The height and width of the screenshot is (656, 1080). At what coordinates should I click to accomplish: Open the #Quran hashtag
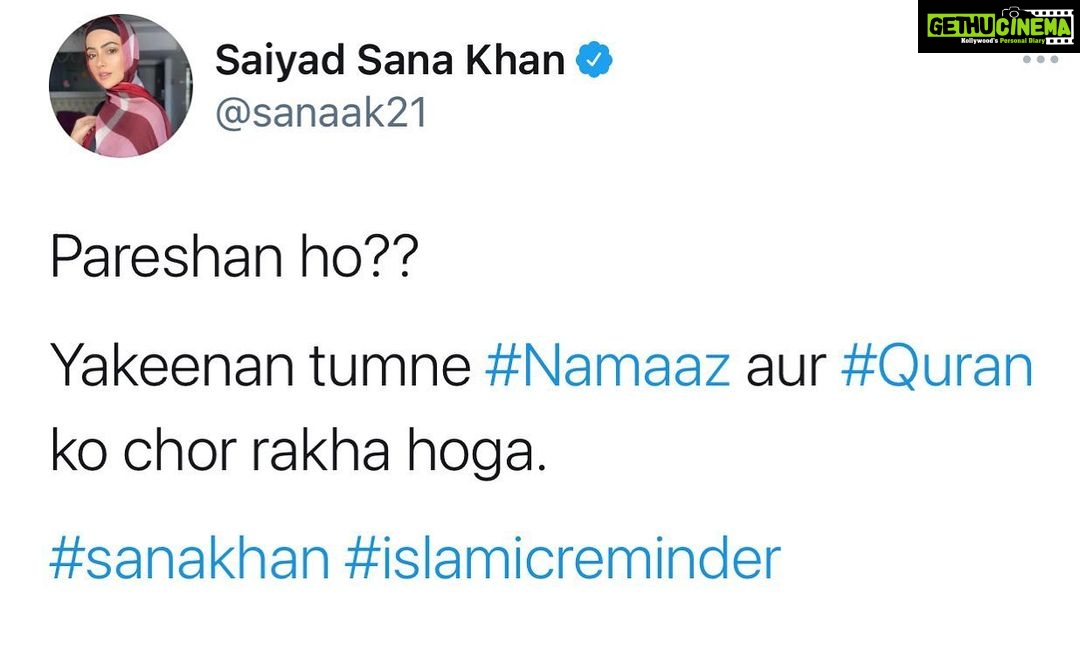click(937, 367)
